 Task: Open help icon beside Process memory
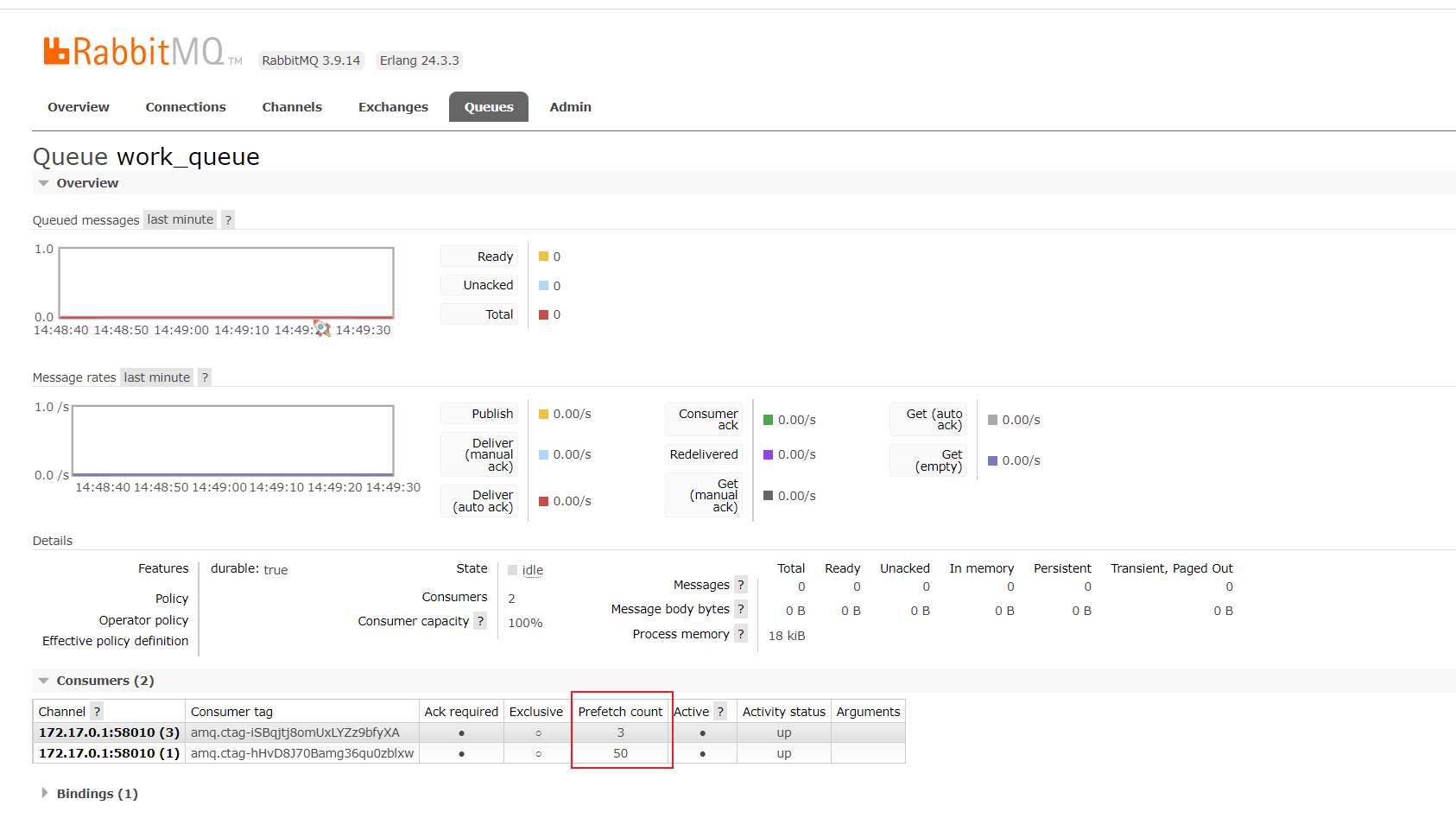(x=741, y=634)
